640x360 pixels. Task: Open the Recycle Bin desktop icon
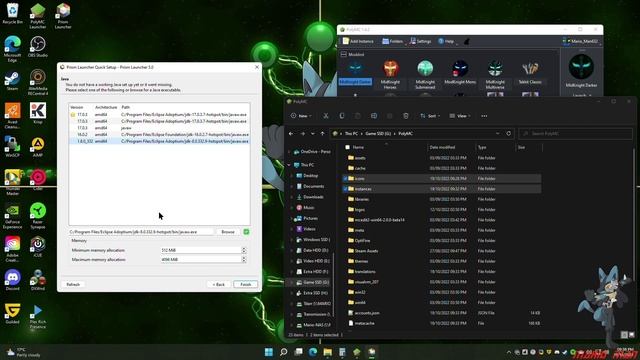click(12, 13)
